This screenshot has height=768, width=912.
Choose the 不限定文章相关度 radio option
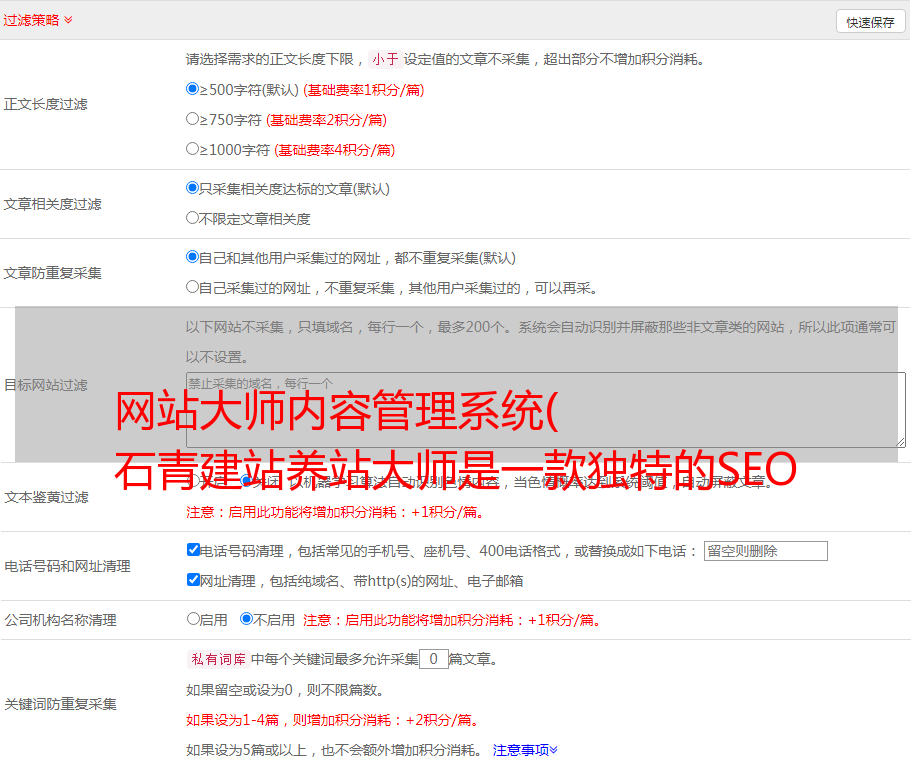pyautogui.click(x=192, y=218)
